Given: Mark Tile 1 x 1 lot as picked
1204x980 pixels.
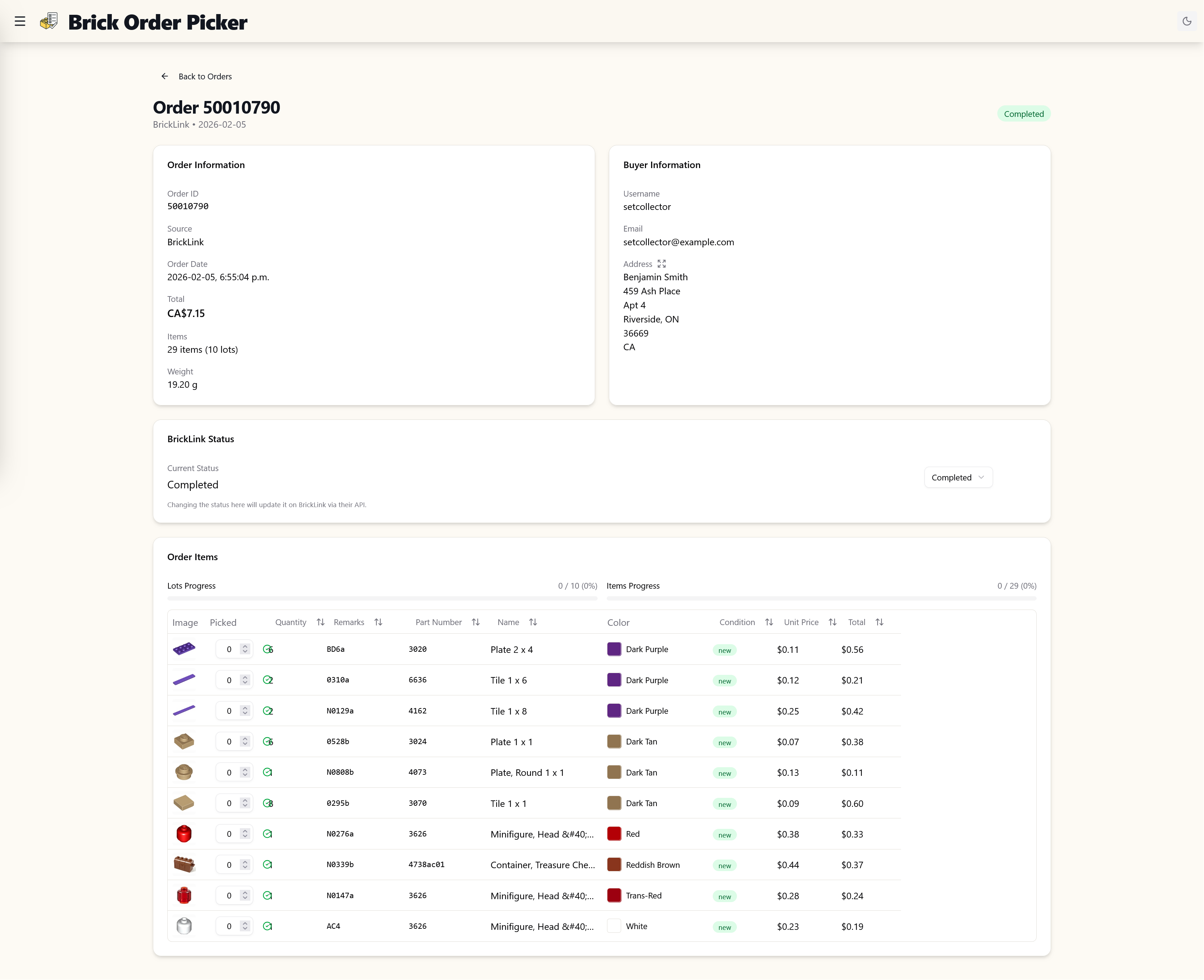Looking at the screenshot, I should (x=268, y=803).
